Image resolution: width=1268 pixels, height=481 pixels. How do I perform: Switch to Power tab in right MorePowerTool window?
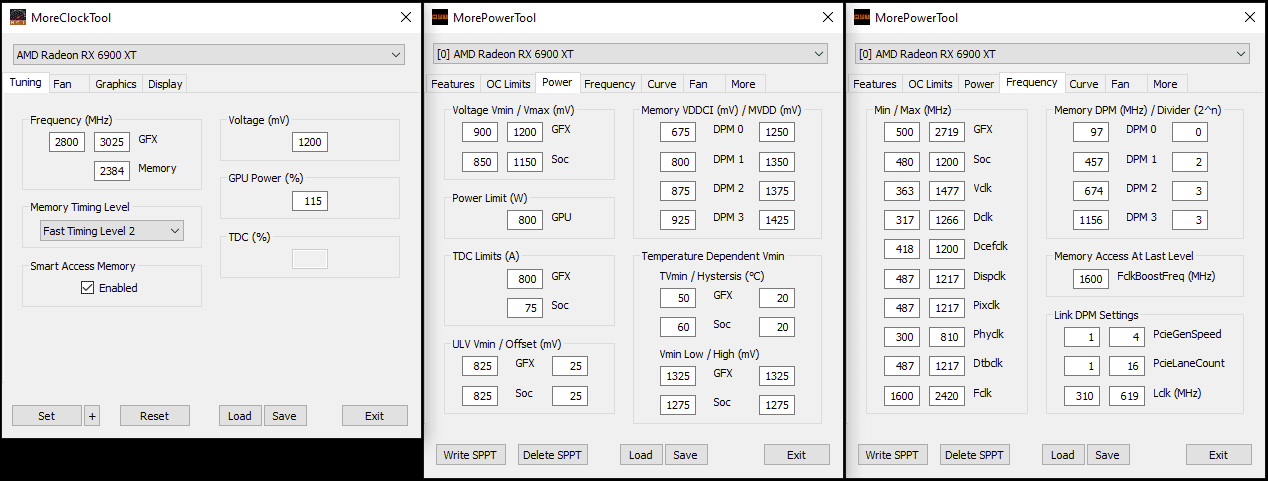pyautogui.click(x=979, y=84)
